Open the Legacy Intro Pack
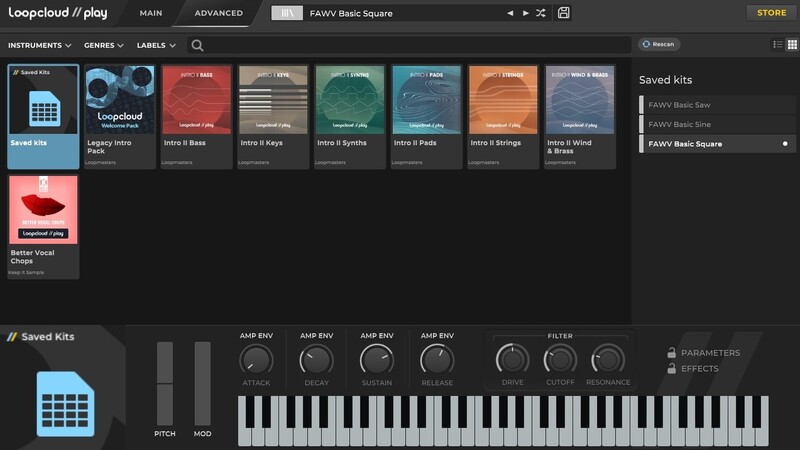800x450 pixels. click(x=120, y=116)
